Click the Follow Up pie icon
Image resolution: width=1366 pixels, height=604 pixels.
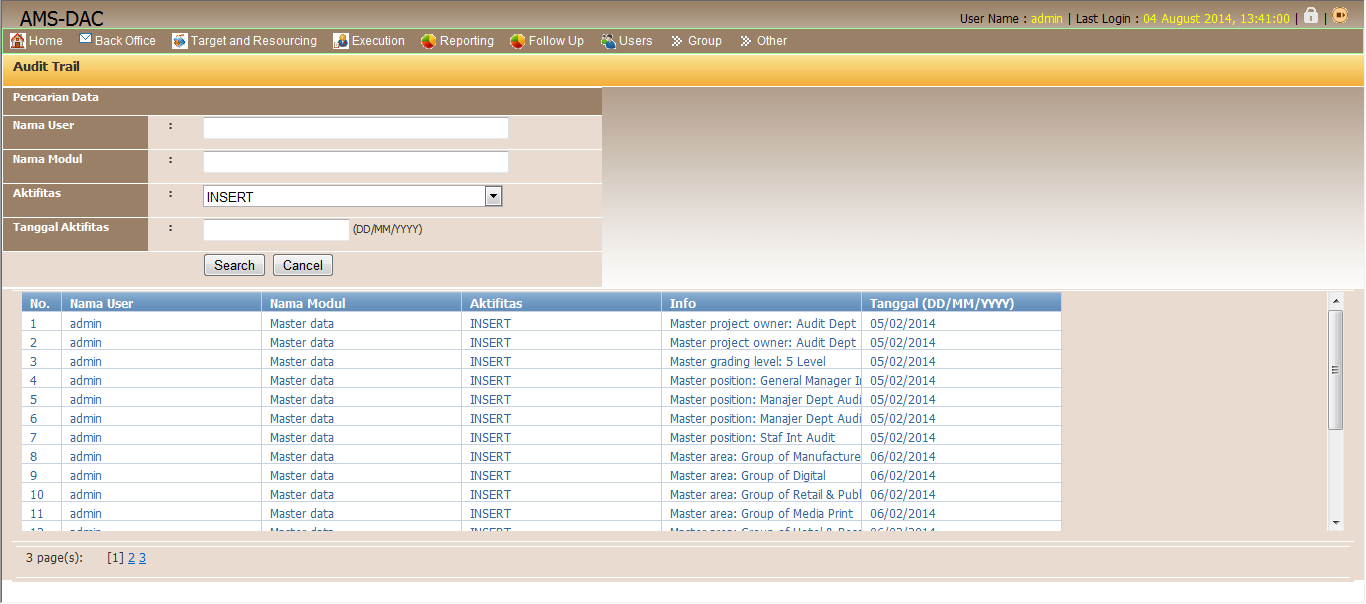(518, 41)
